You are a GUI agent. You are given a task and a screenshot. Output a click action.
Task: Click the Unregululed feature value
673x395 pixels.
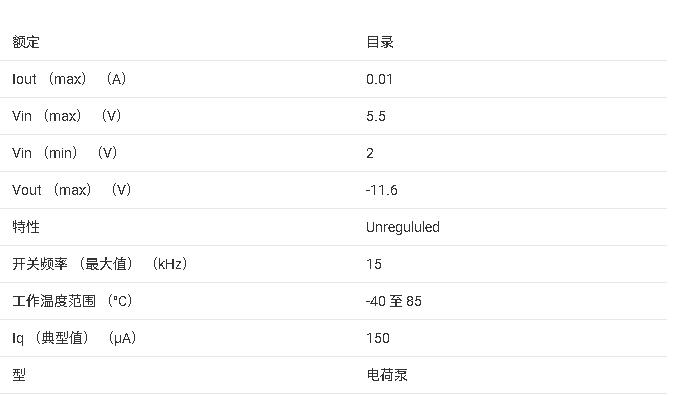point(403,227)
